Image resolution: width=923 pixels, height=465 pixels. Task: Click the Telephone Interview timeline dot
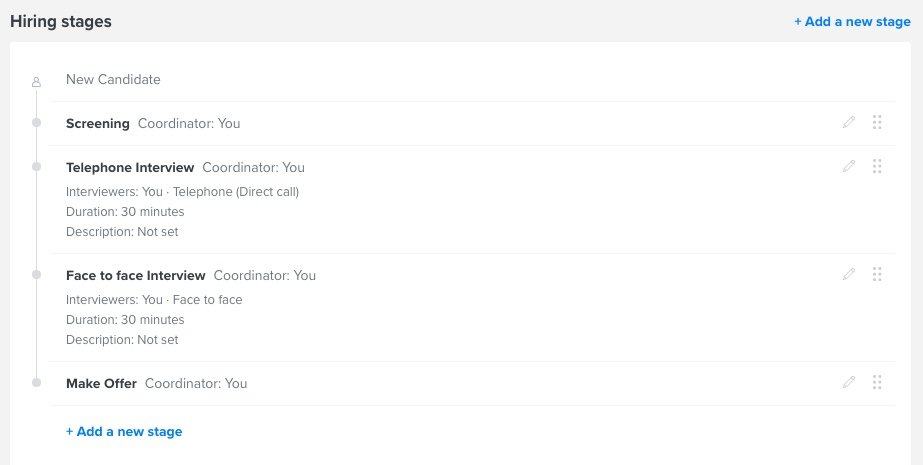[x=37, y=167]
